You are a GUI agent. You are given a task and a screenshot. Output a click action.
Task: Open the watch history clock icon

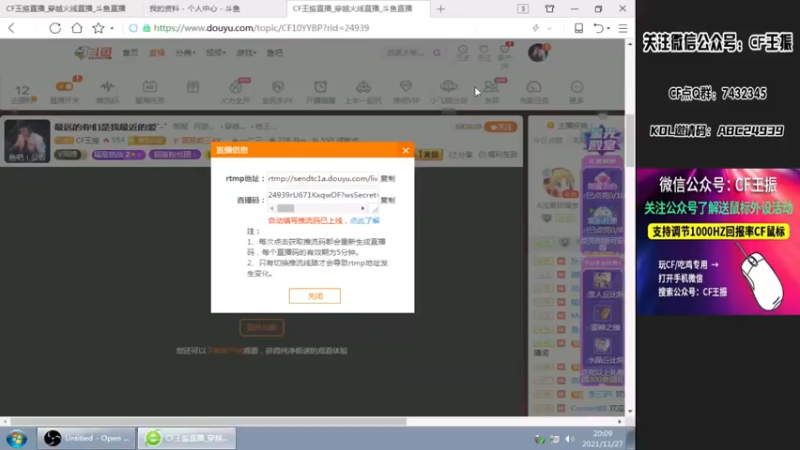pos(462,49)
